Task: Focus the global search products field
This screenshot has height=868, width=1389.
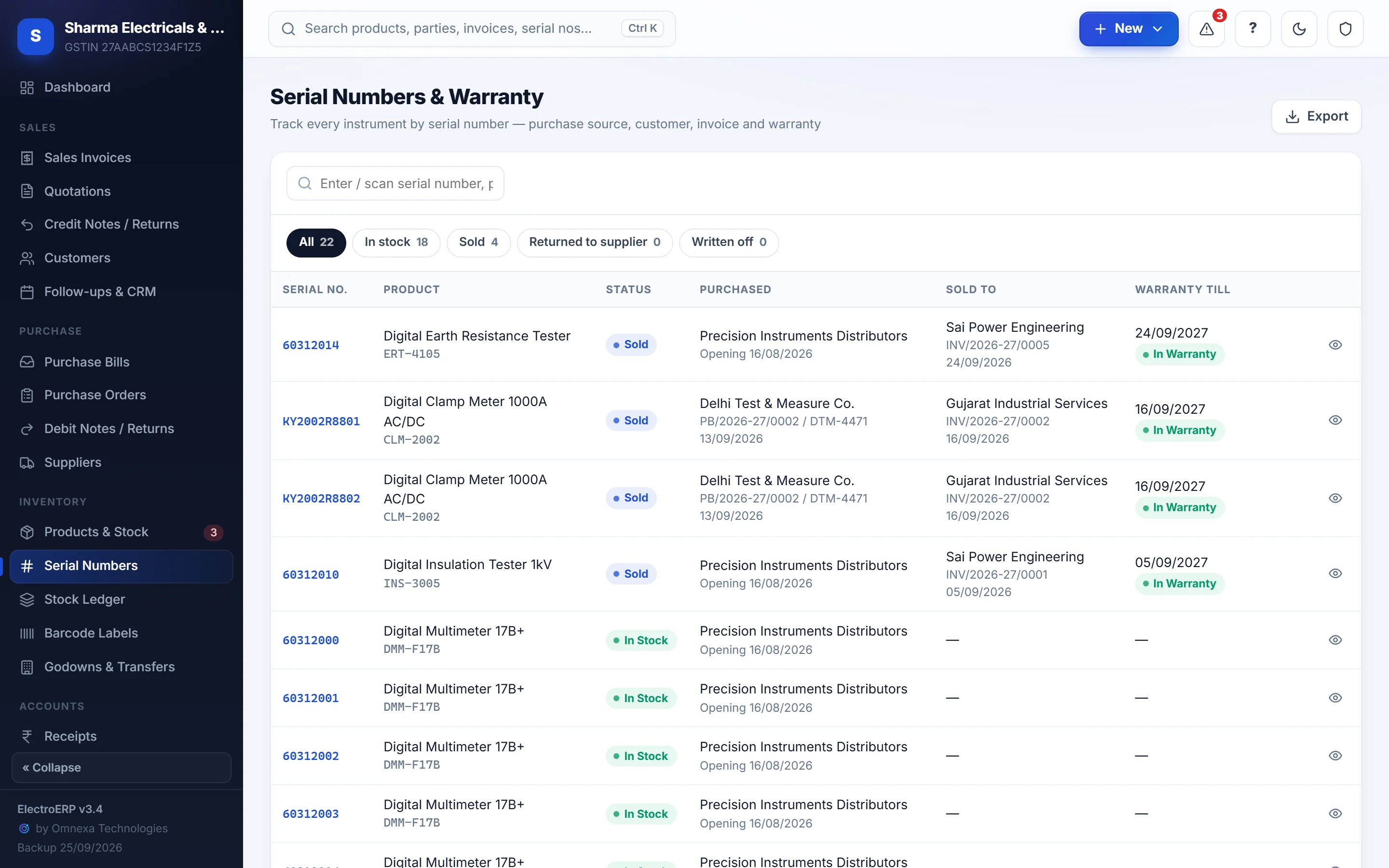Action: tap(472, 29)
